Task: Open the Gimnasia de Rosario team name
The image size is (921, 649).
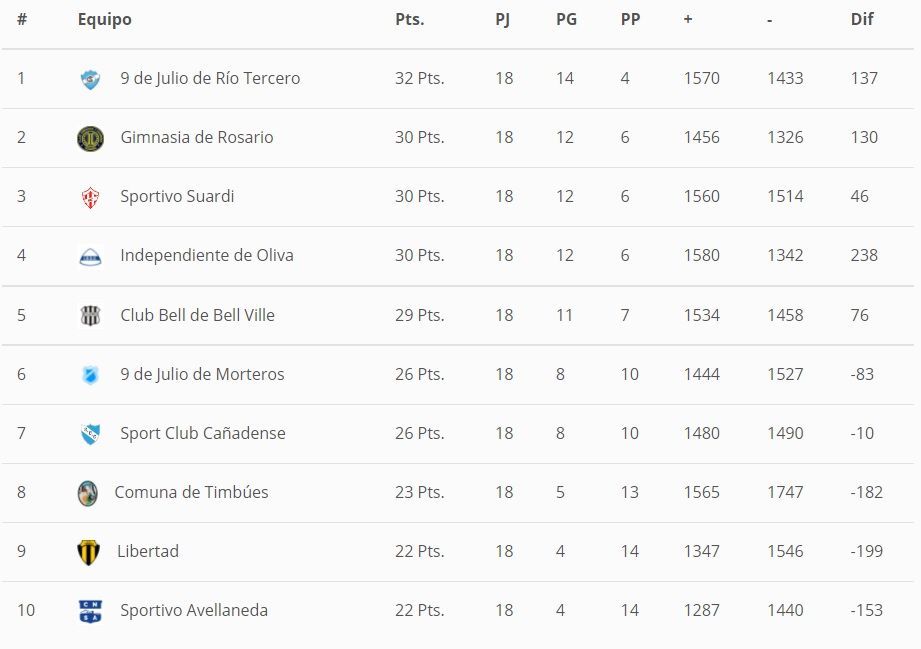Action: pos(196,137)
